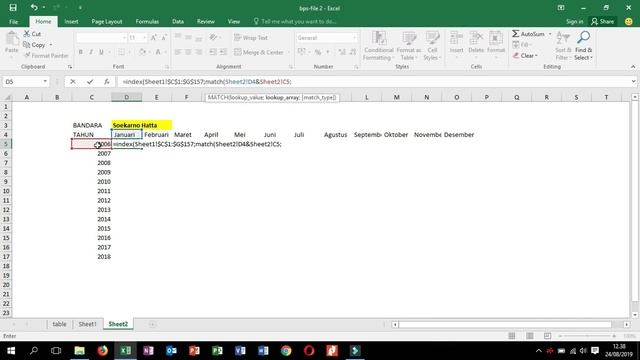Screen dimensions: 640x360
Task: Switch to the Formulas tab
Action: tap(147, 22)
